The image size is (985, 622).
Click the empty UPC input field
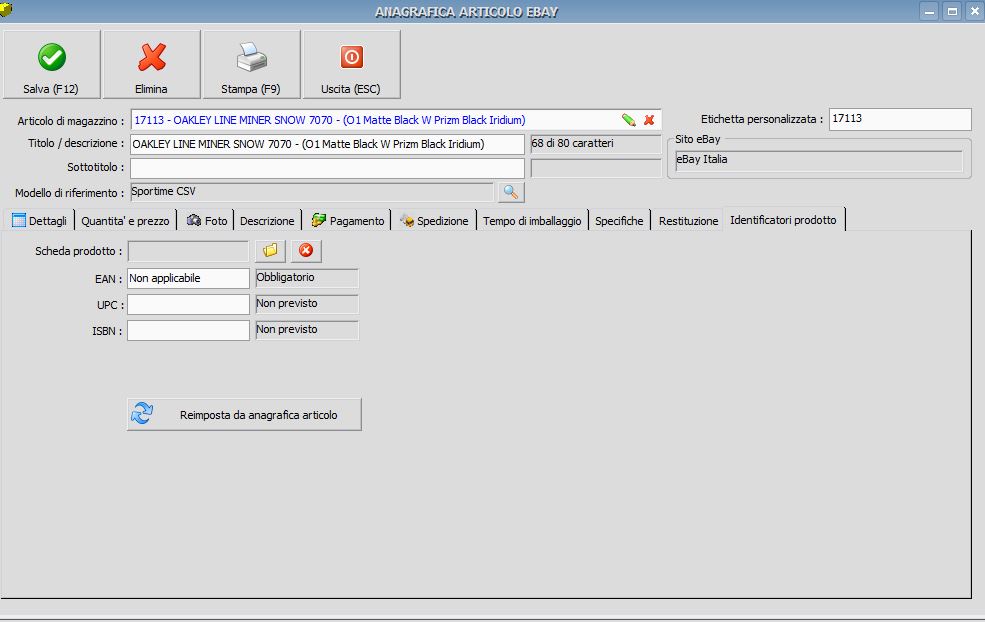click(x=188, y=305)
